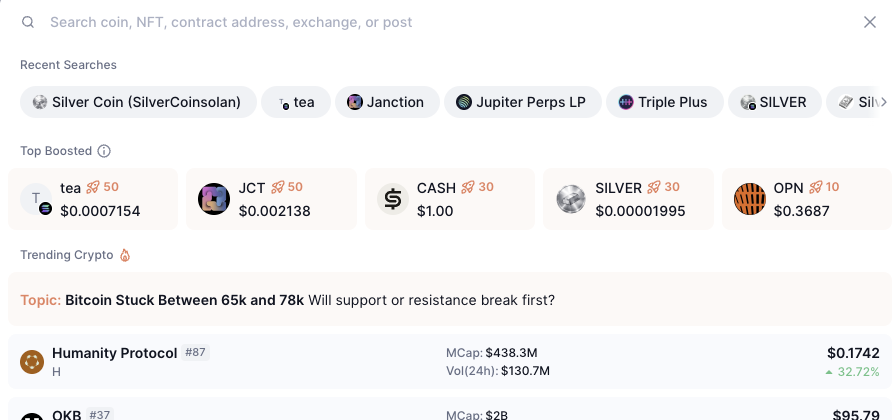Select the Silver Coin (SilverCoinsolan) recent search
The image size is (893, 420).
(138, 102)
